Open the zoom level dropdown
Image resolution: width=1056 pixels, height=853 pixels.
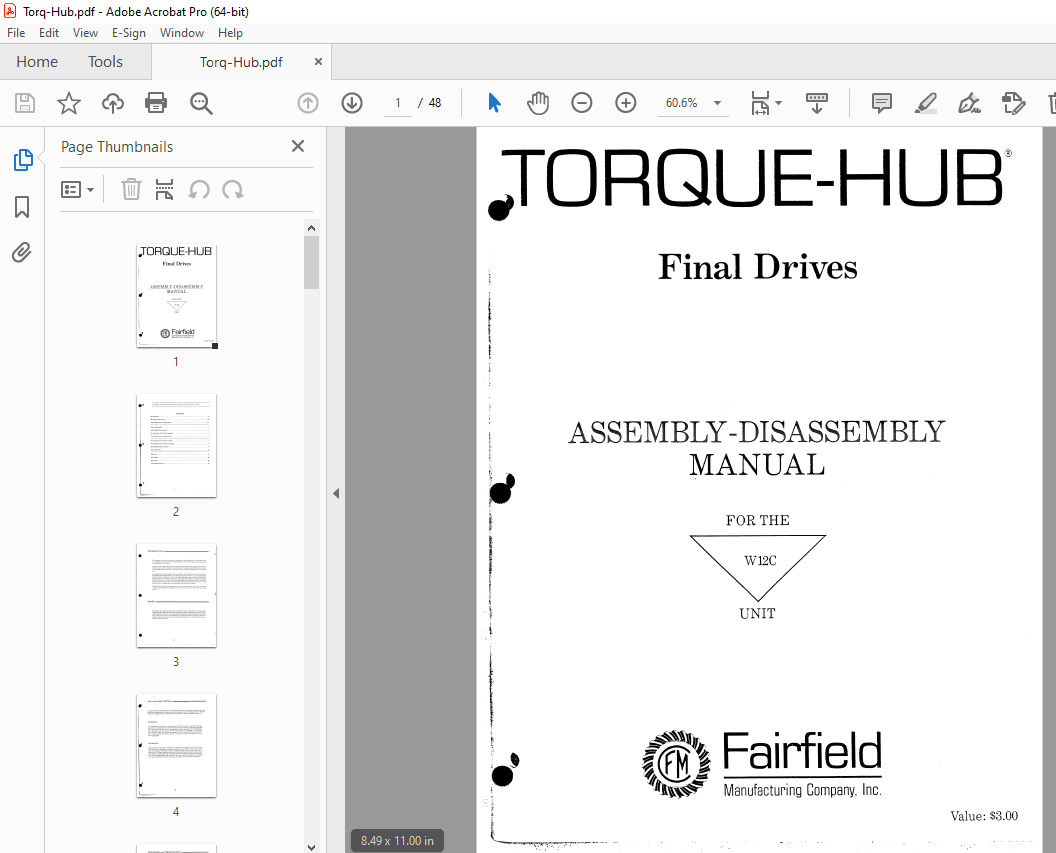pyautogui.click(x=717, y=102)
